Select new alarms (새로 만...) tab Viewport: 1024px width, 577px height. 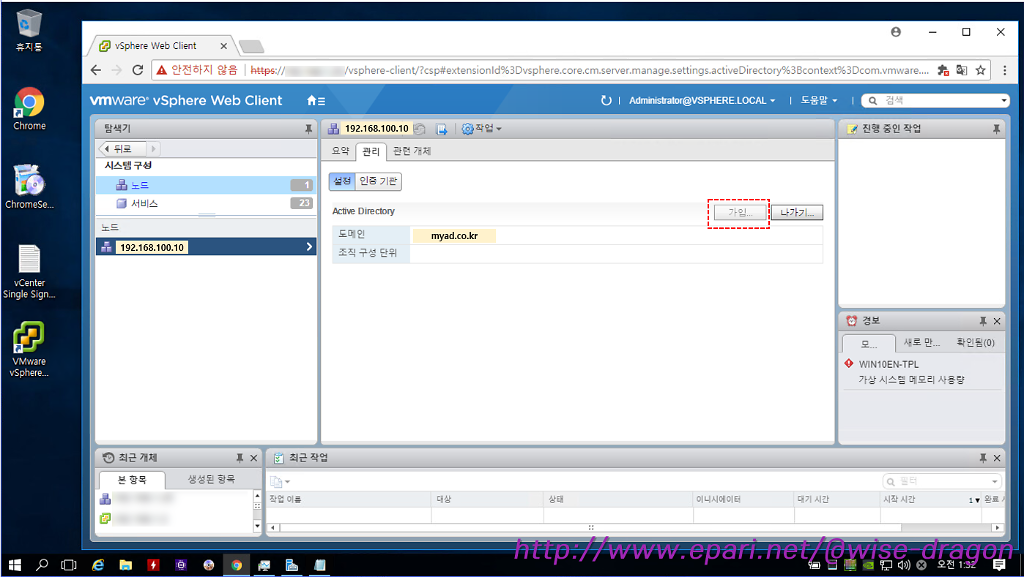point(921,343)
